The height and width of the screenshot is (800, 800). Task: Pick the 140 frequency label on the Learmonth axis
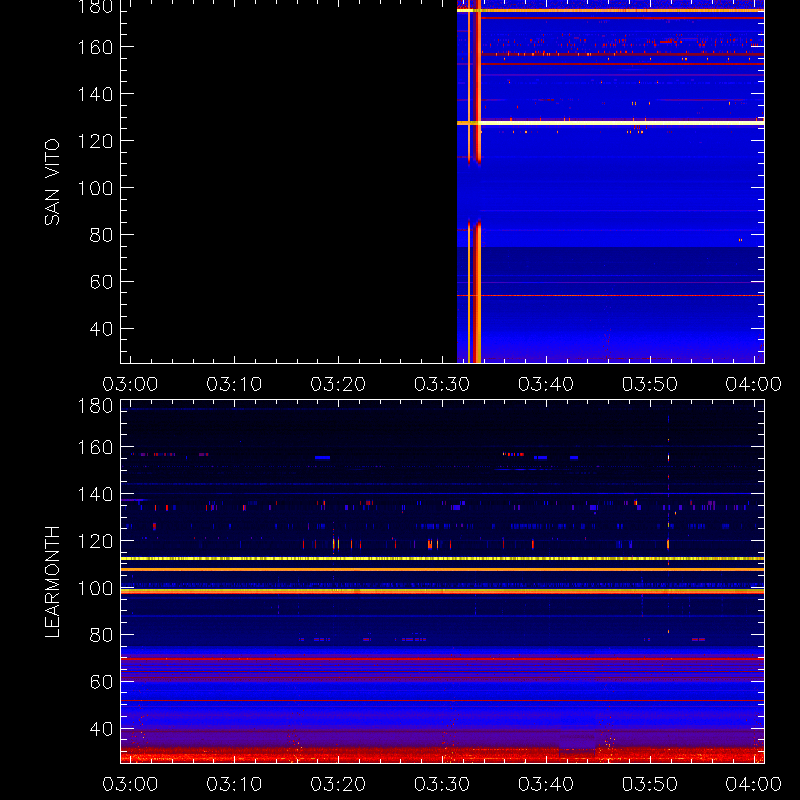tap(95, 494)
